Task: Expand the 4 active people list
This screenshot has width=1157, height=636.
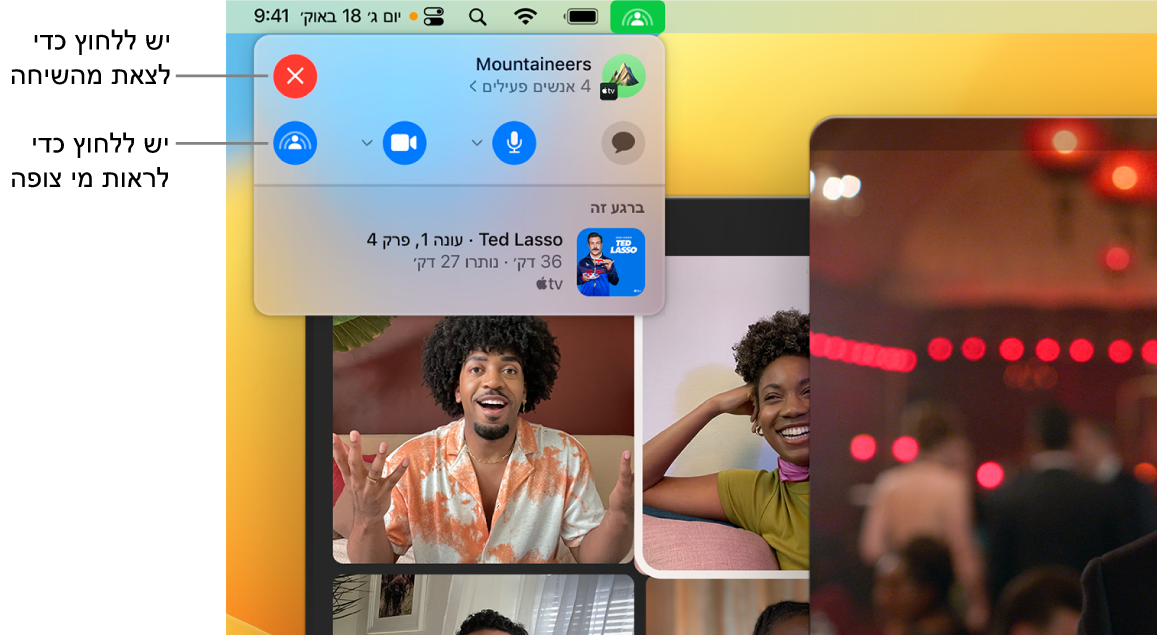Action: click(x=531, y=86)
